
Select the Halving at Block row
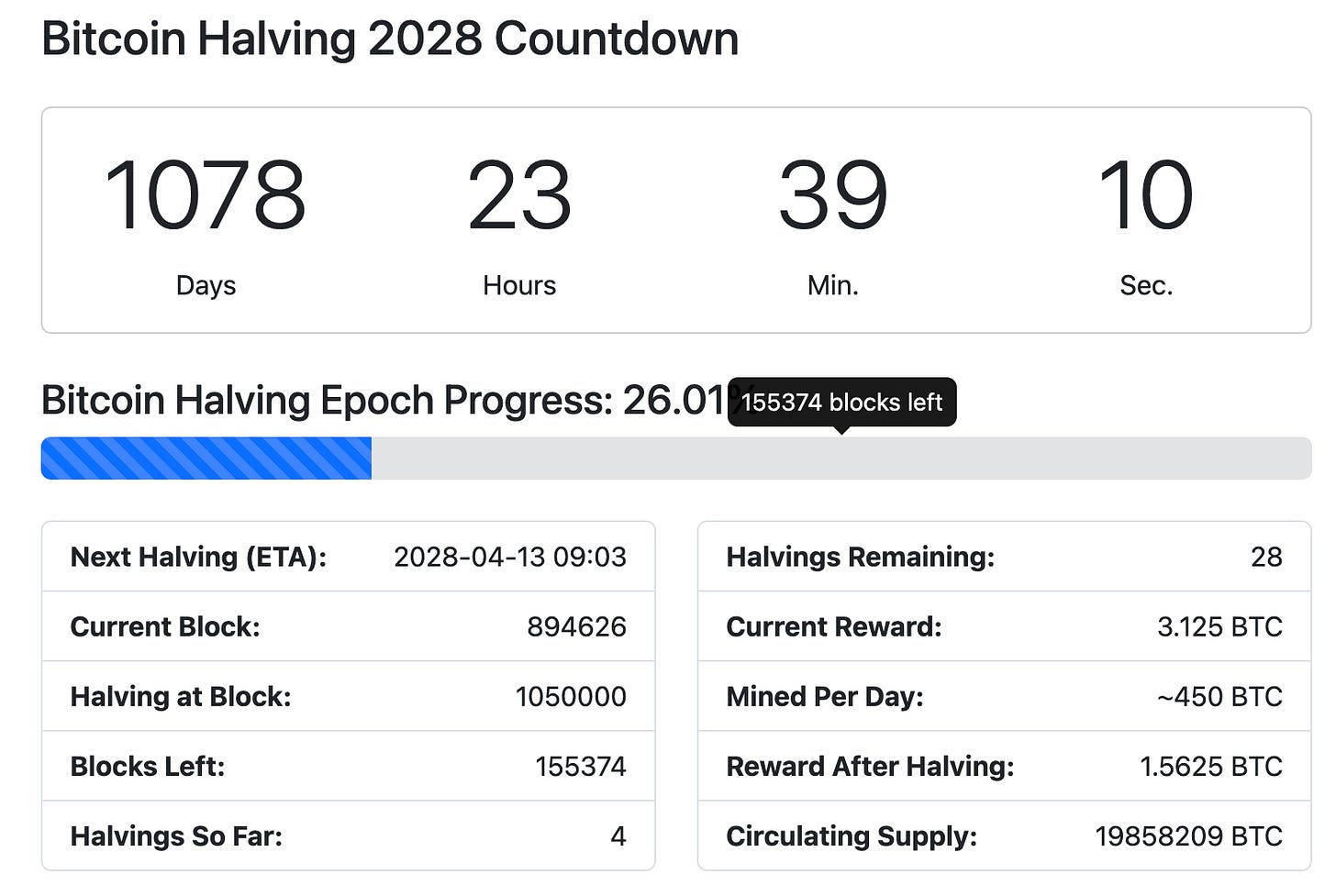pos(349,696)
